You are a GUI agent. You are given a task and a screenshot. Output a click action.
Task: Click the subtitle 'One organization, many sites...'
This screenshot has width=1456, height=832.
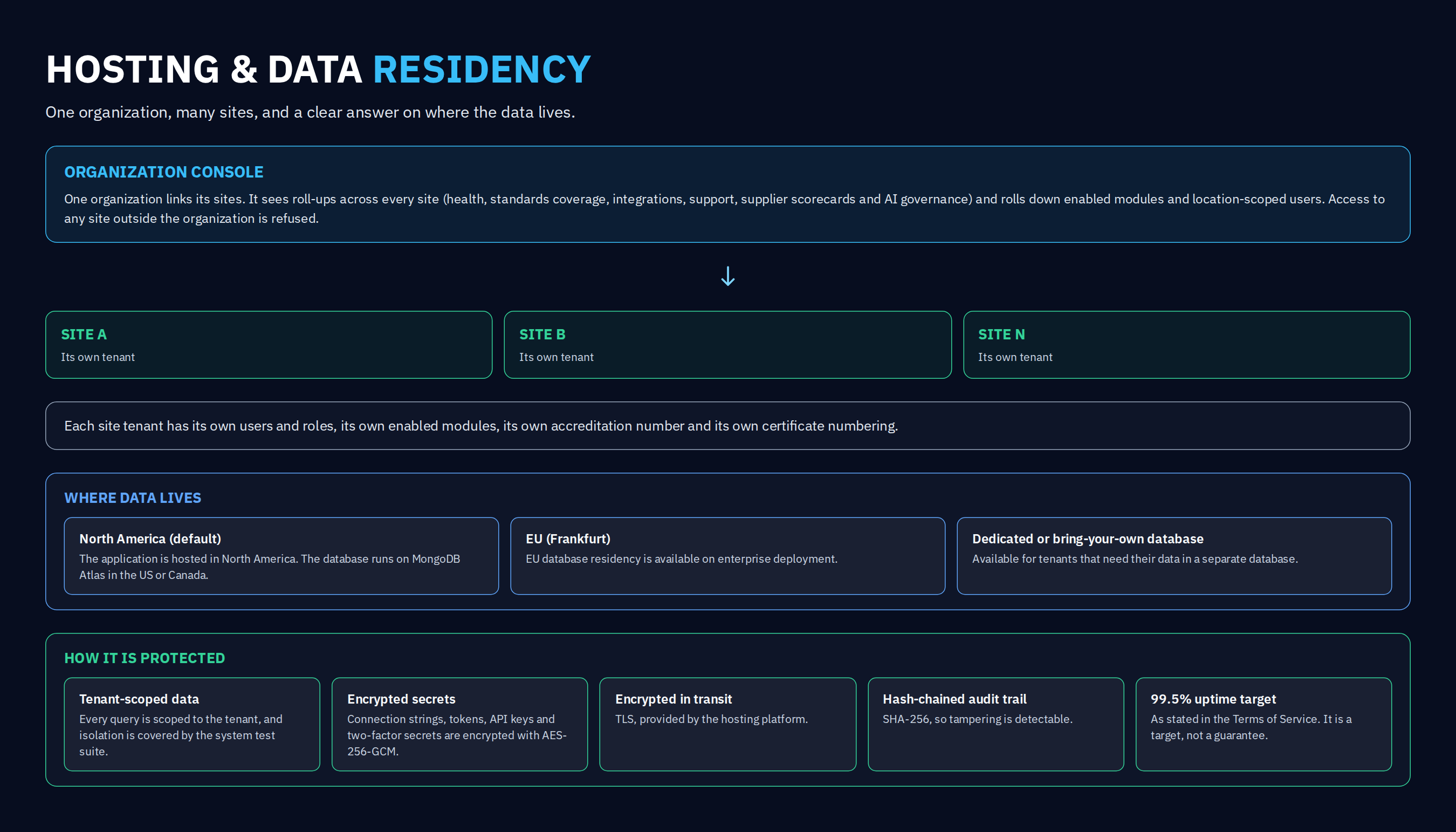coord(310,112)
